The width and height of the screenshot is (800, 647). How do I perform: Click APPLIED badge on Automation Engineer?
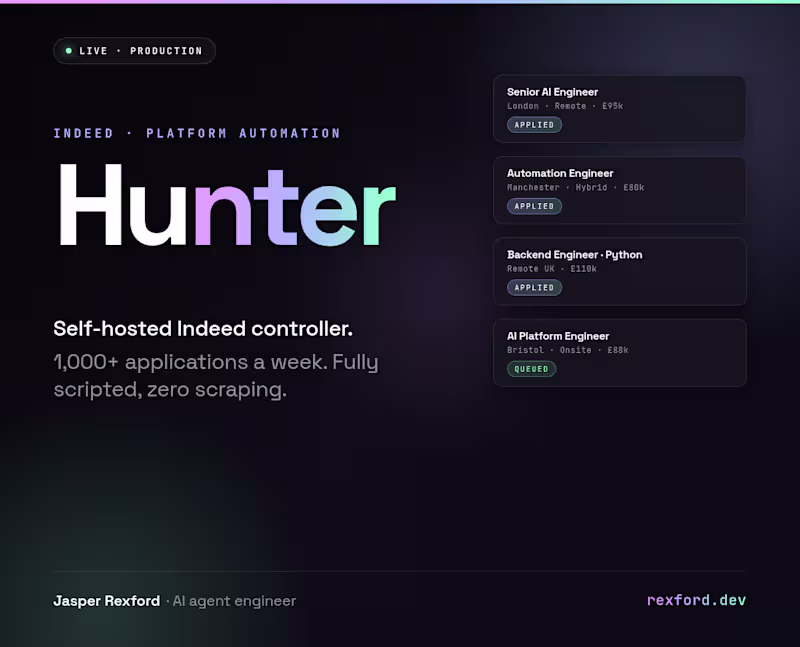point(534,206)
